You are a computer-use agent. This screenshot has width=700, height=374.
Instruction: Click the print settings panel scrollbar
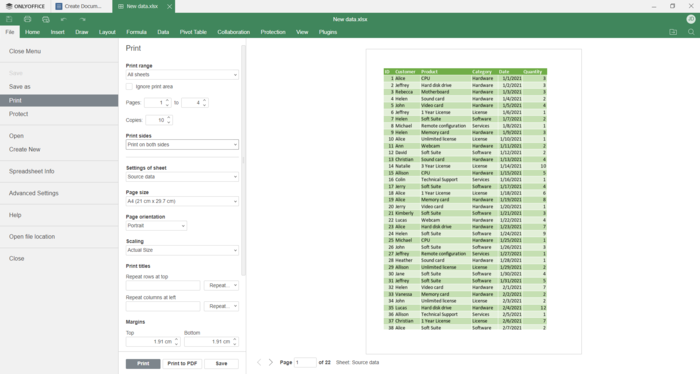tap(243, 160)
